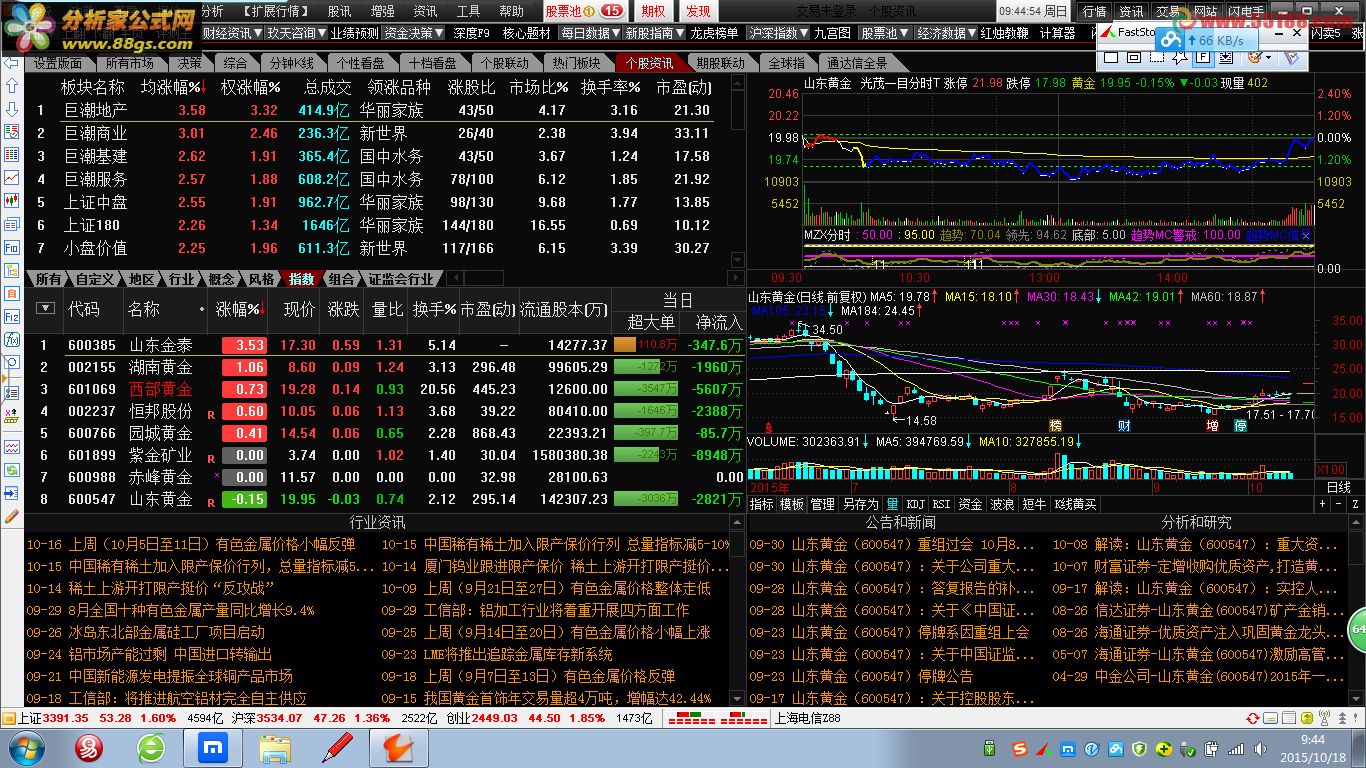Screen dimensions: 1366x768
Task: Click the down arrow icon in sidebar
Action: click(11, 109)
